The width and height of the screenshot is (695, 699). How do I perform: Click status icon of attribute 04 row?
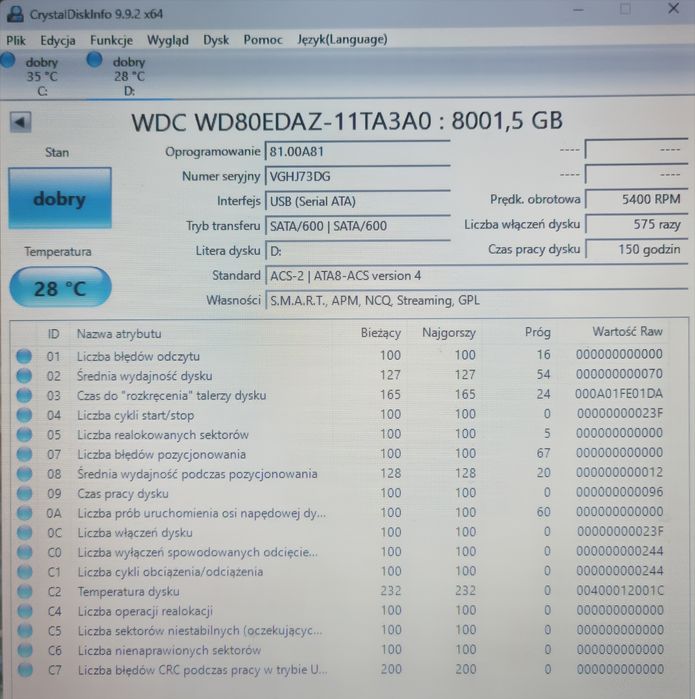tap(24, 415)
